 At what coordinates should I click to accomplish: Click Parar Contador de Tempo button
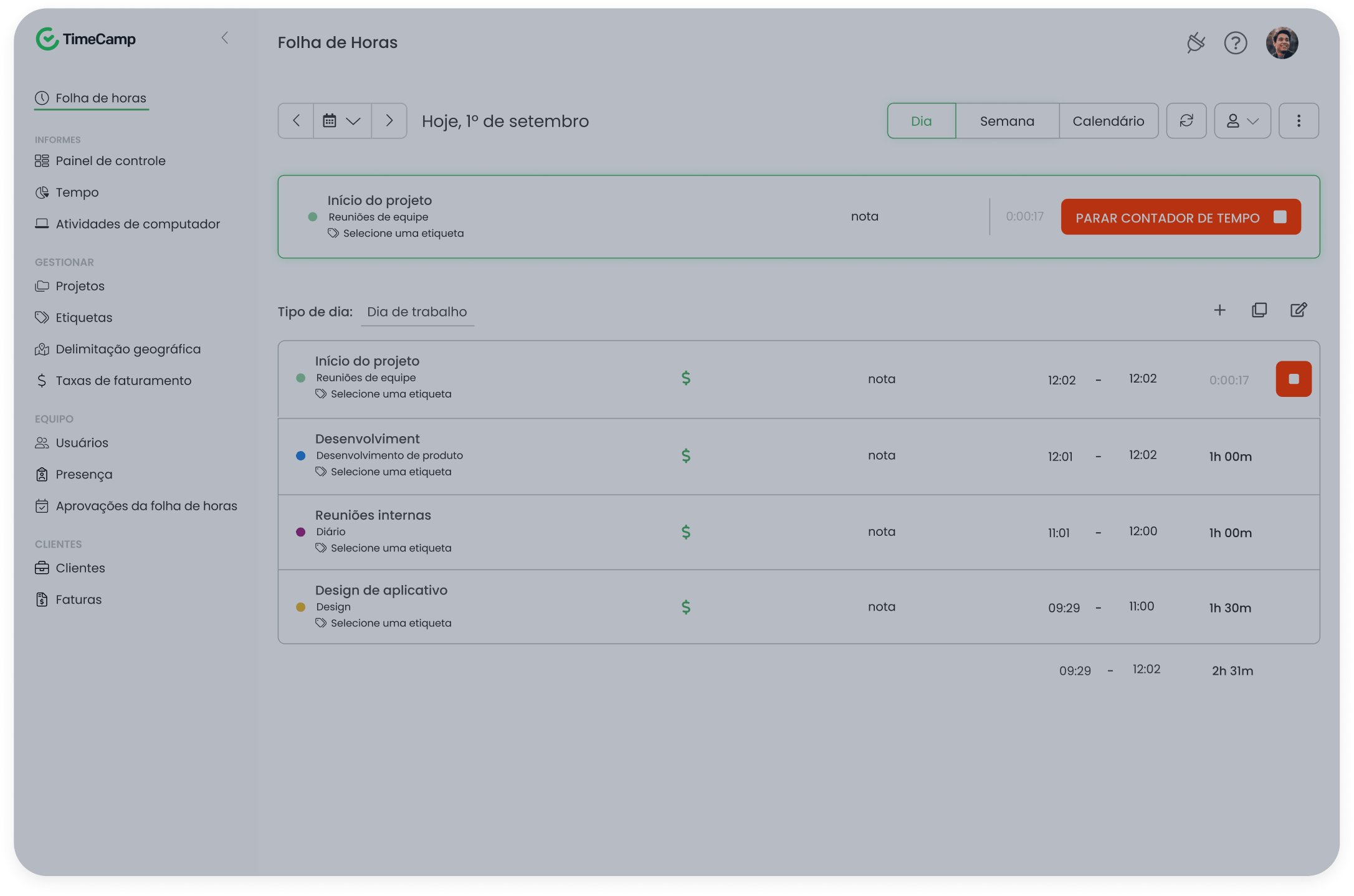coord(1181,217)
